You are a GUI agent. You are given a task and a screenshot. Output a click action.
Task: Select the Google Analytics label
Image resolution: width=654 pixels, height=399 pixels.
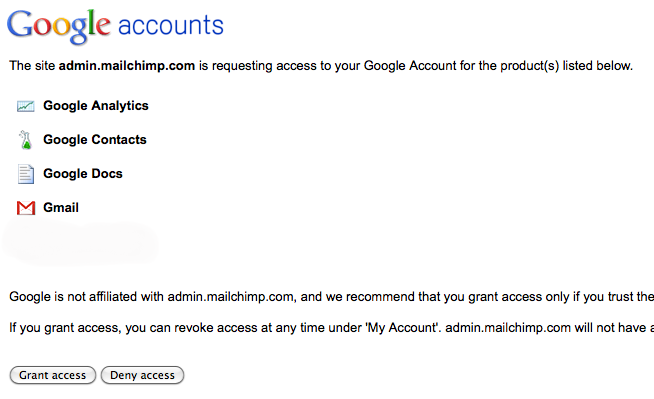pyautogui.click(x=96, y=106)
